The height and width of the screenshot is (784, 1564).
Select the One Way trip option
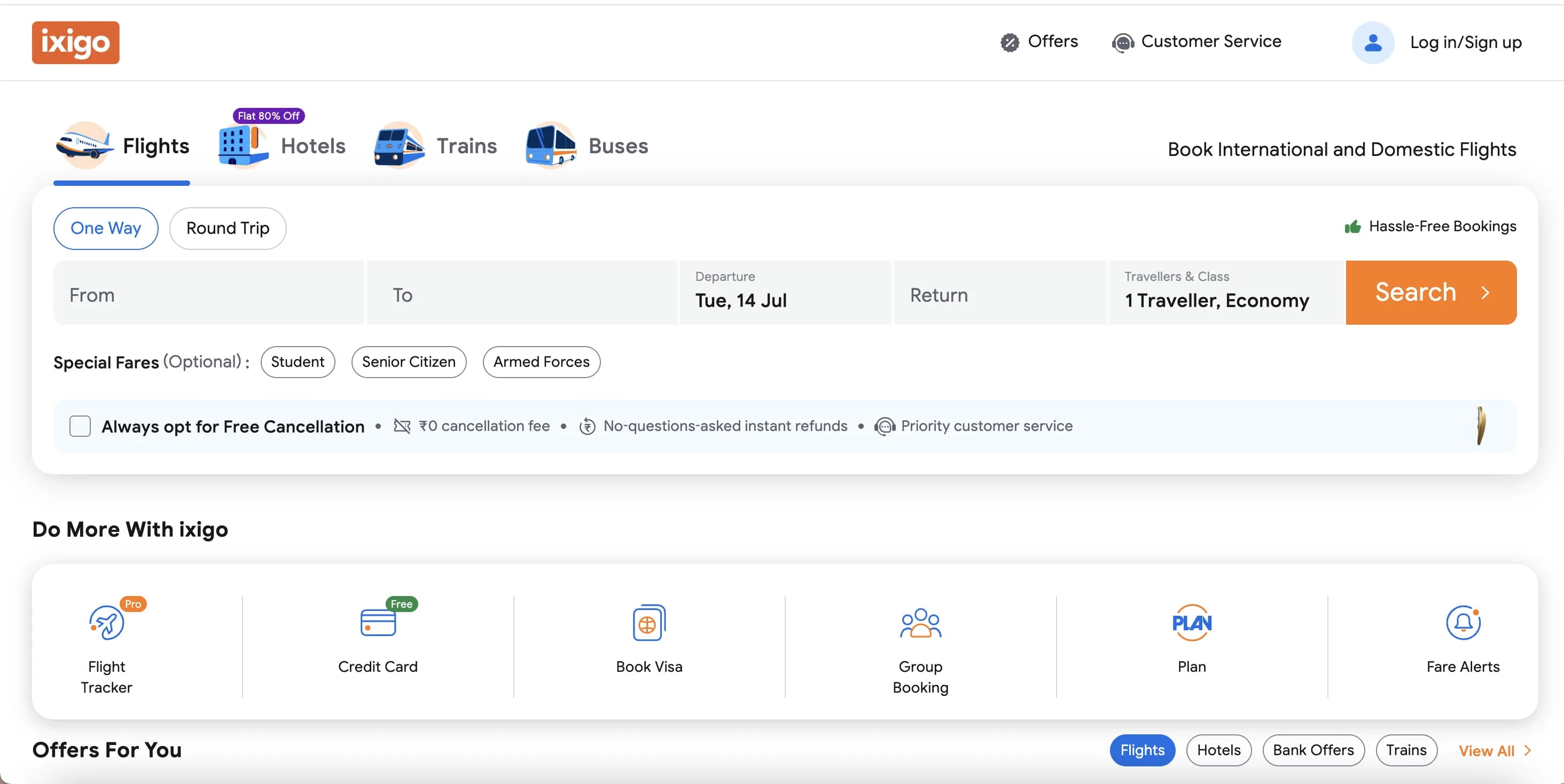106,228
